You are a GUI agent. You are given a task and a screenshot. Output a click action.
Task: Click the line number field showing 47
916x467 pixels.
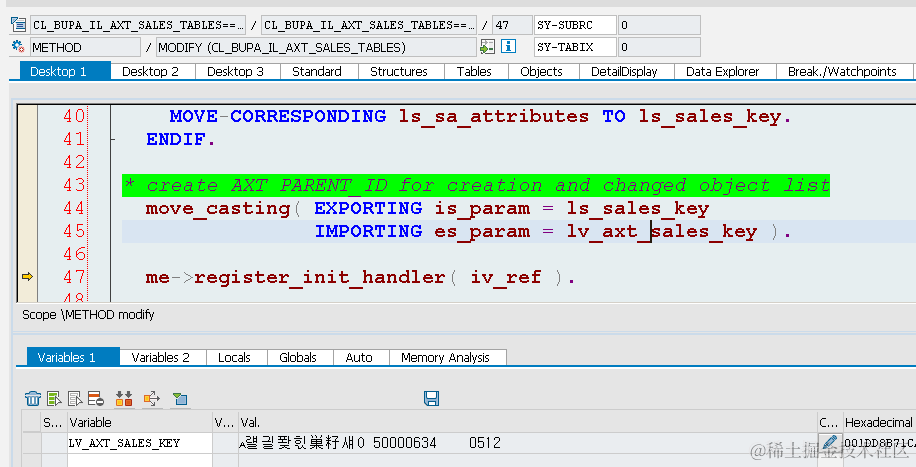click(512, 25)
